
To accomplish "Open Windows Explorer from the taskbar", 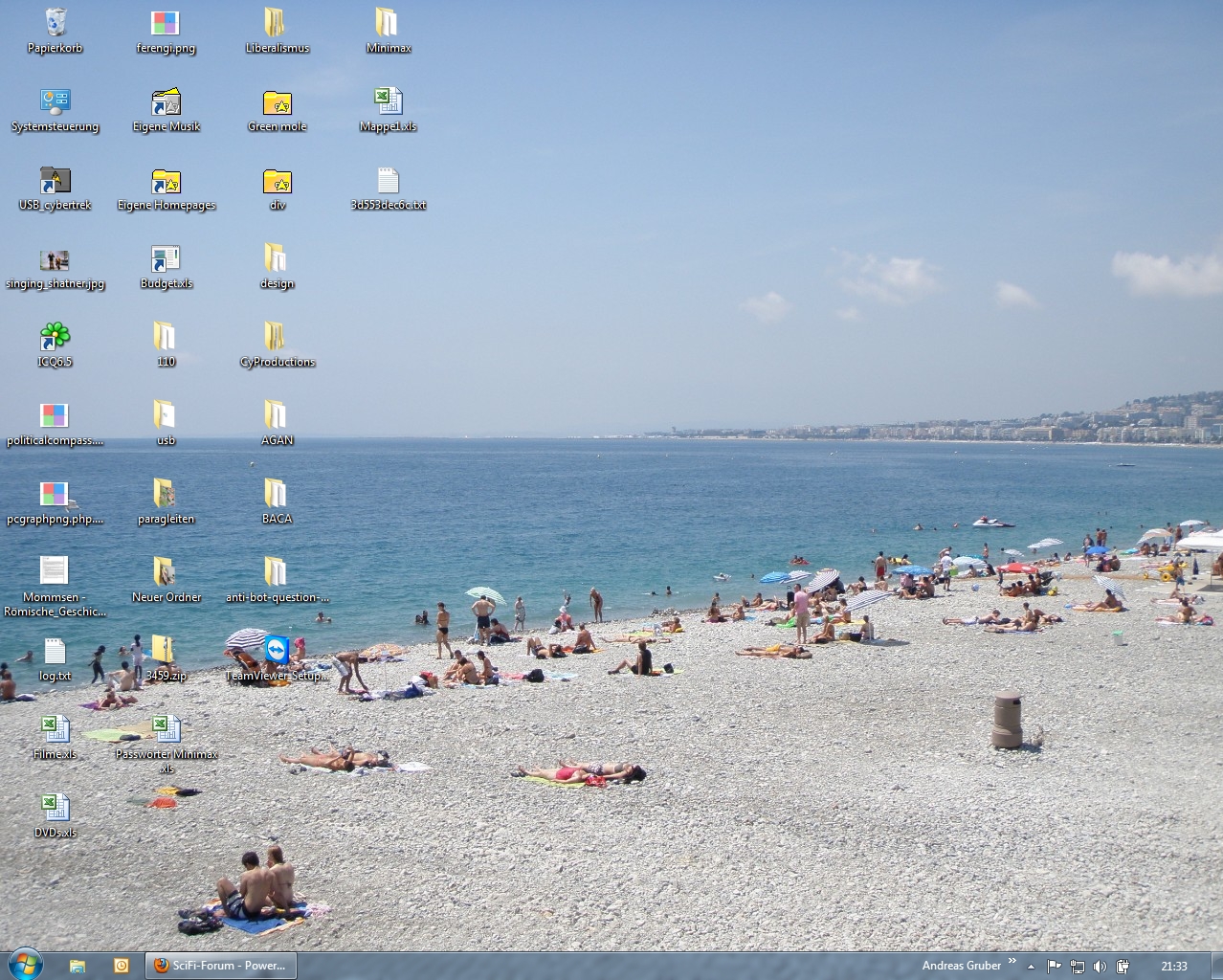I will pyautogui.click(x=78, y=966).
